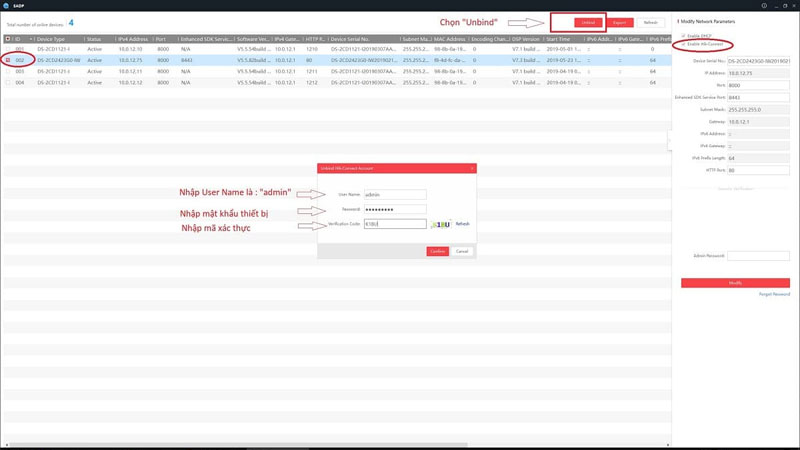Click the Forgot Password link
This screenshot has height=450, width=800.
coord(775,294)
